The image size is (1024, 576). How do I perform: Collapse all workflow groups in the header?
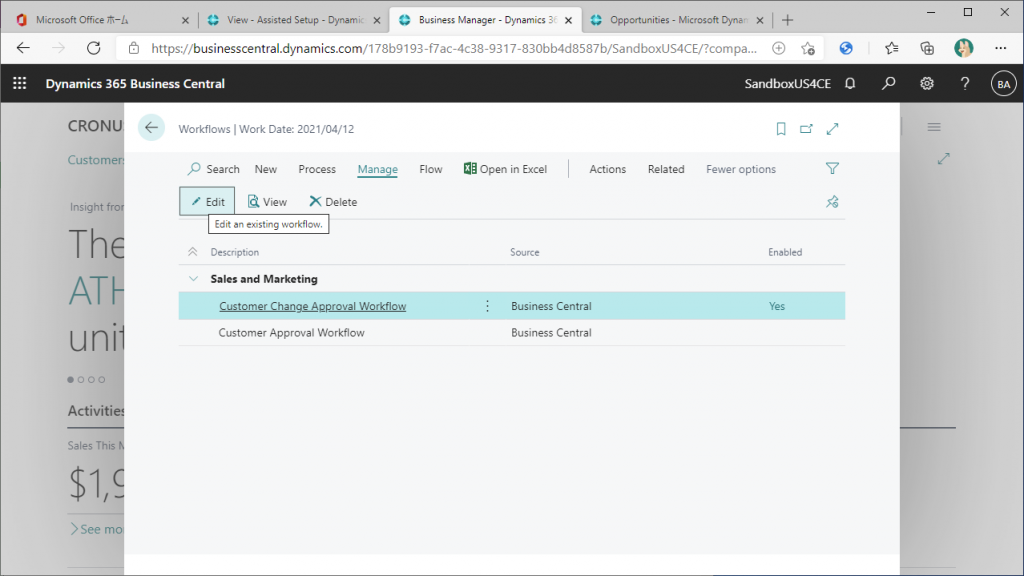(193, 252)
